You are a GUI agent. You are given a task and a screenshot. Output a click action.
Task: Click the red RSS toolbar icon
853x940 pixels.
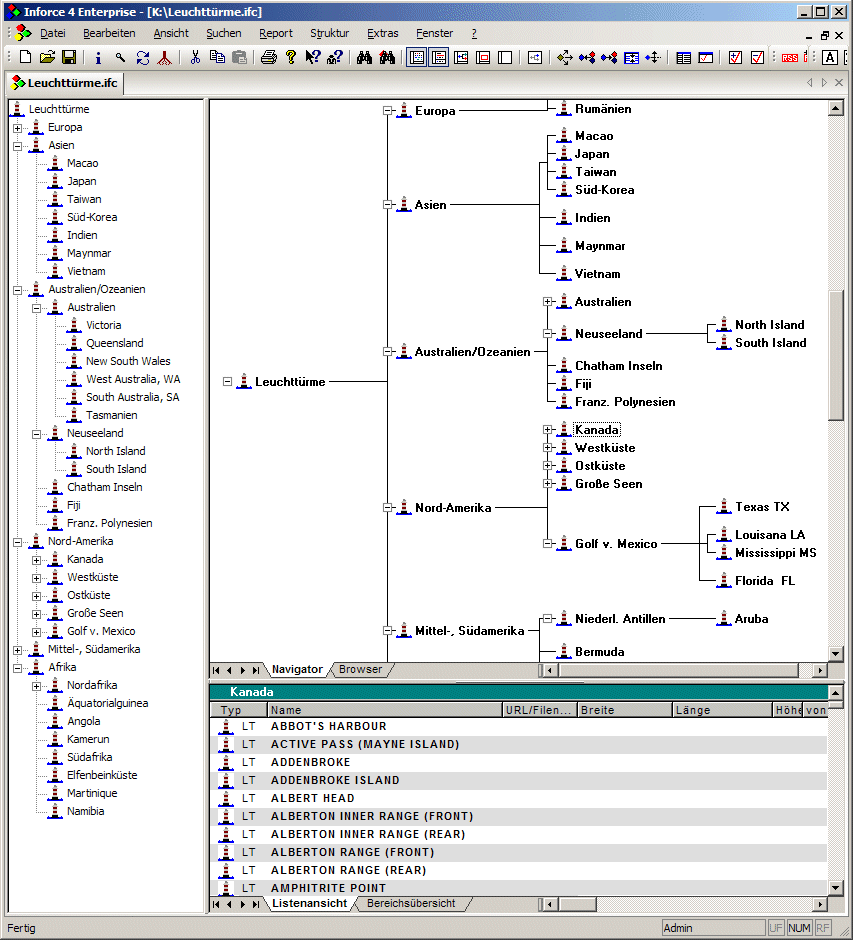tap(790, 58)
